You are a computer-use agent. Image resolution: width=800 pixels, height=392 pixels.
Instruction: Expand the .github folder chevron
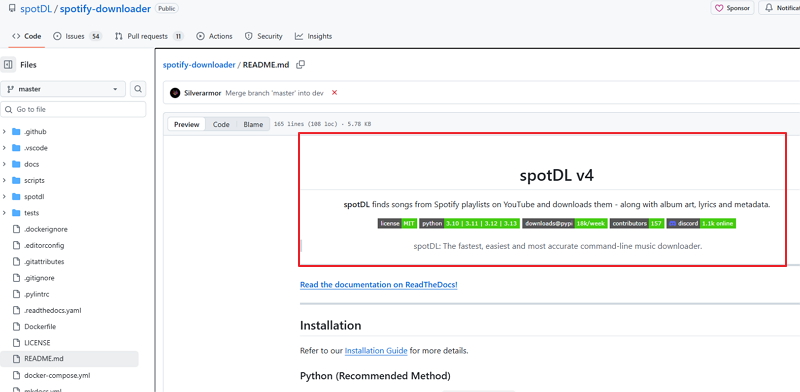[x=5, y=132]
